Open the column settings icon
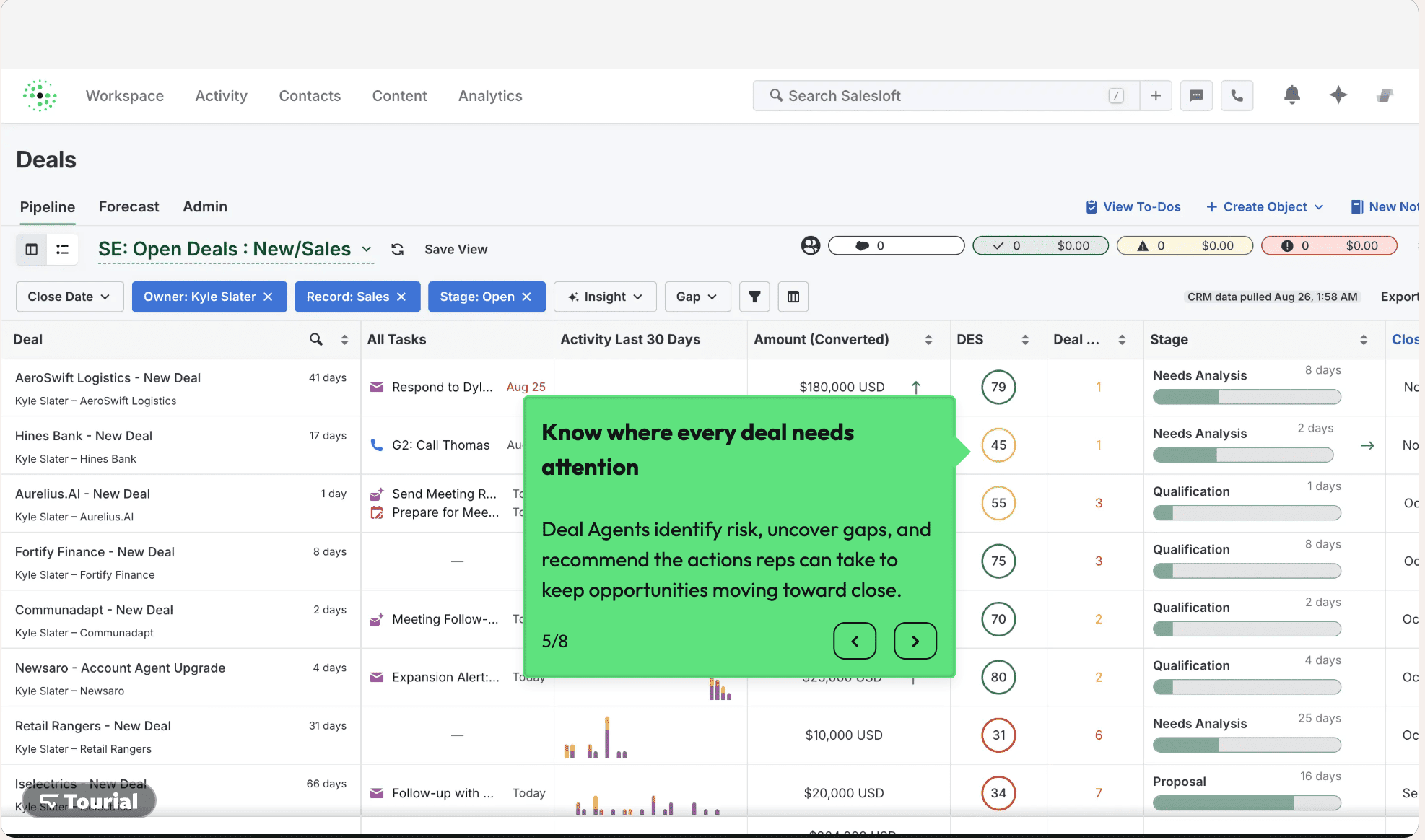The image size is (1425, 840). pyautogui.click(x=793, y=297)
